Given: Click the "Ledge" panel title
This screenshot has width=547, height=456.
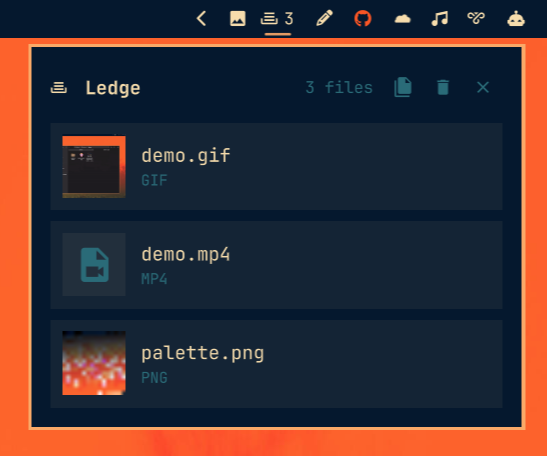Looking at the screenshot, I should (x=113, y=88).
